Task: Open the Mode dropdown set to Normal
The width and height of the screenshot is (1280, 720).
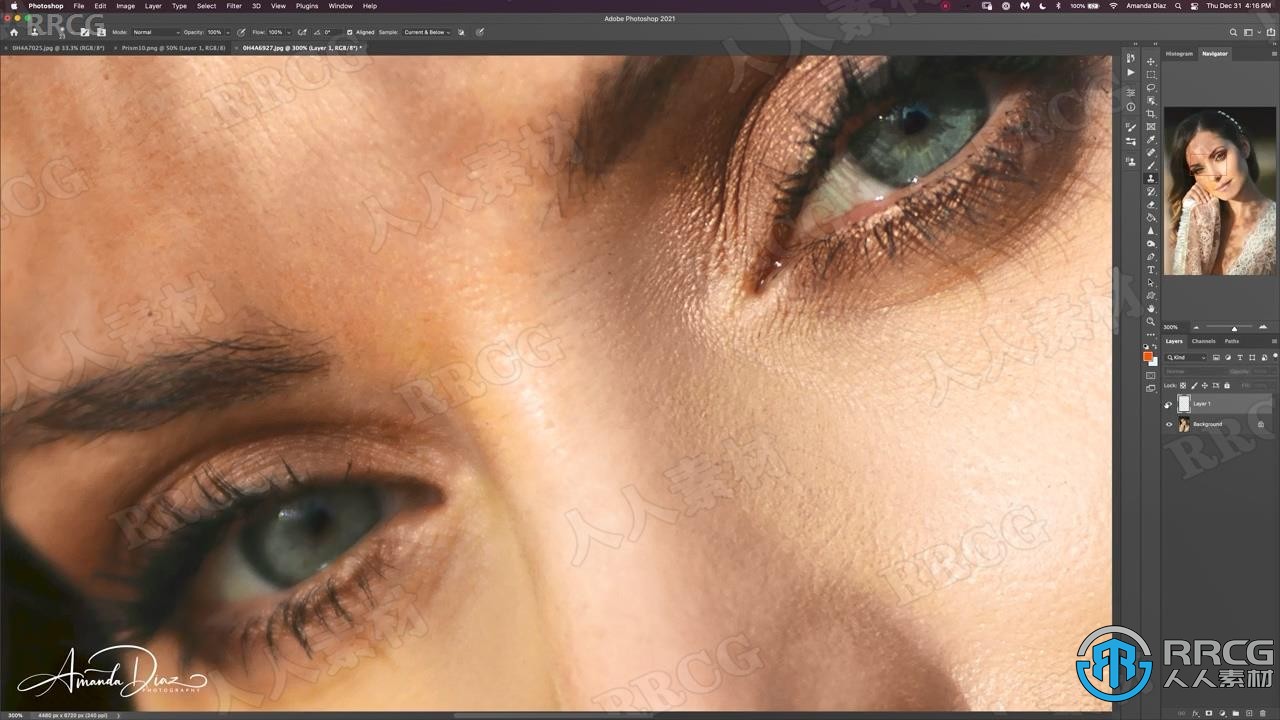Action: pyautogui.click(x=156, y=32)
